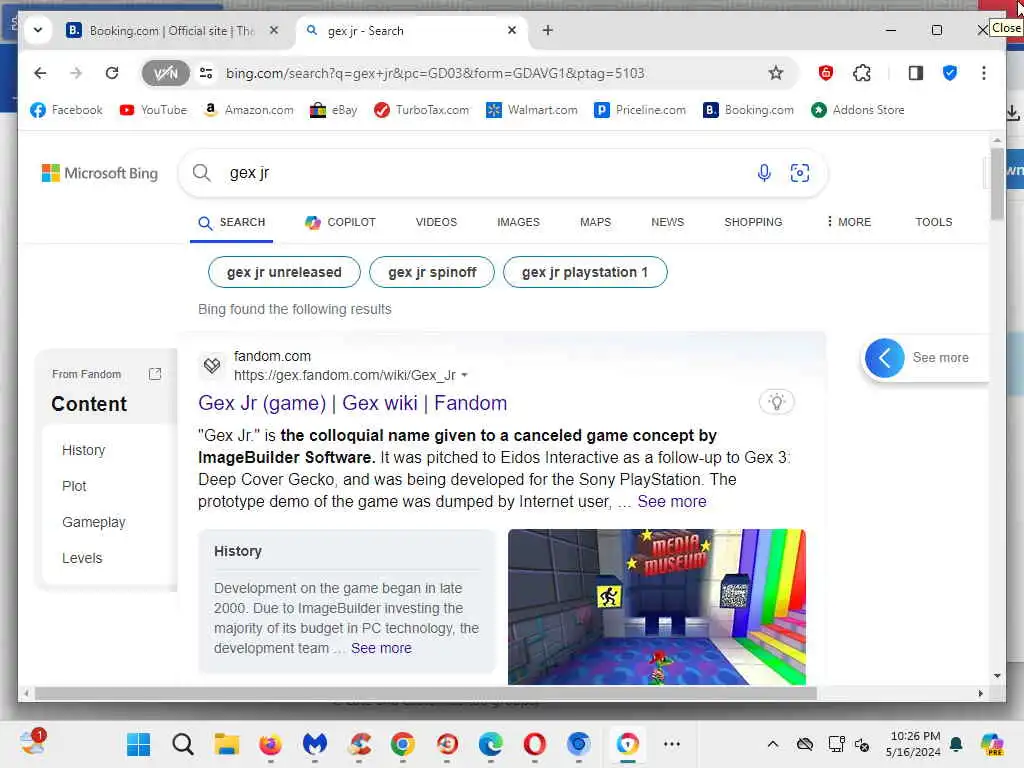Click the lightbulb icon beside result title
Image resolution: width=1024 pixels, height=768 pixels.
[x=776, y=402]
